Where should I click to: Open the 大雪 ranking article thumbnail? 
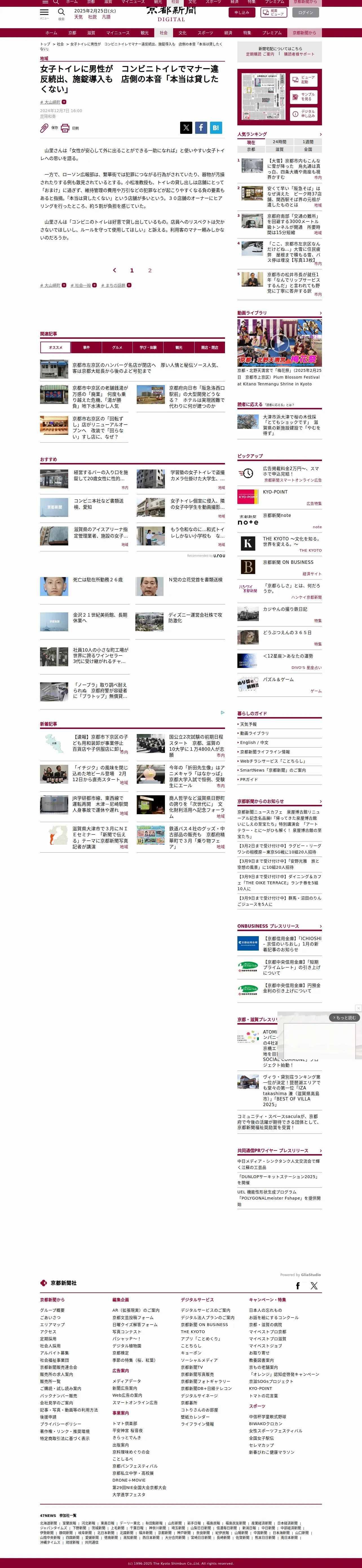[x=252, y=165]
